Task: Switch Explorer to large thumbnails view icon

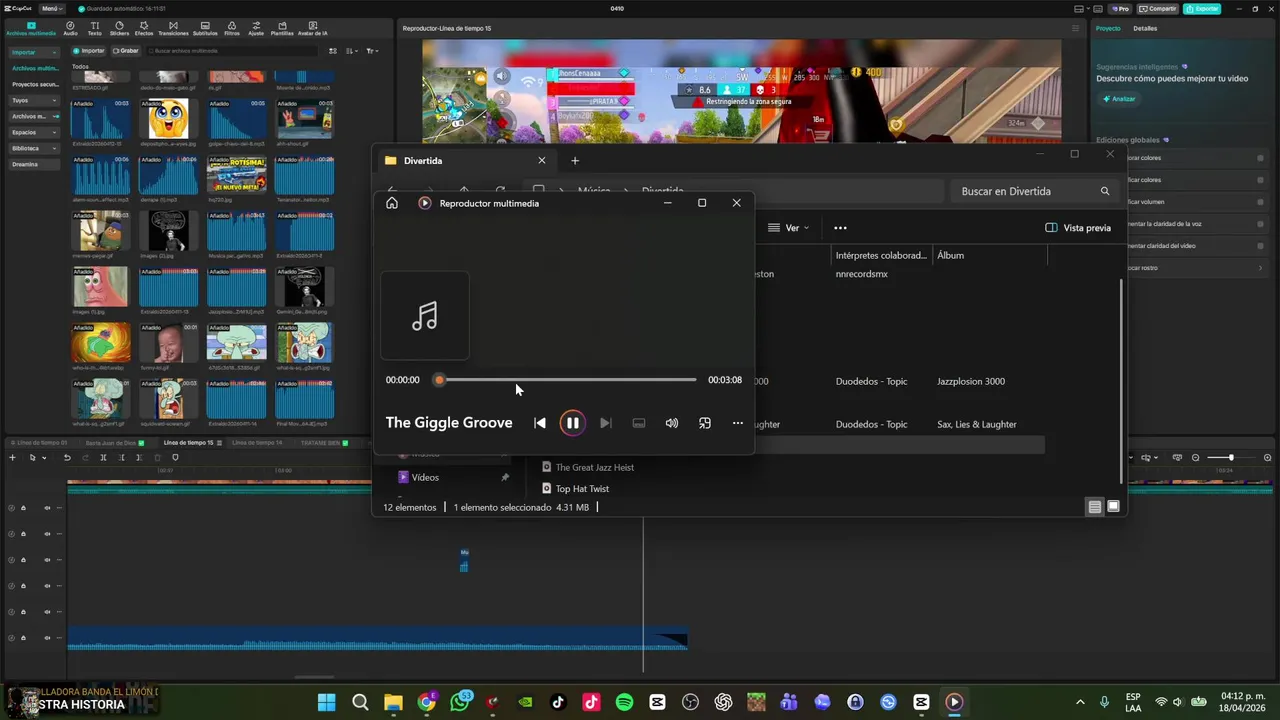Action: click(x=1113, y=507)
